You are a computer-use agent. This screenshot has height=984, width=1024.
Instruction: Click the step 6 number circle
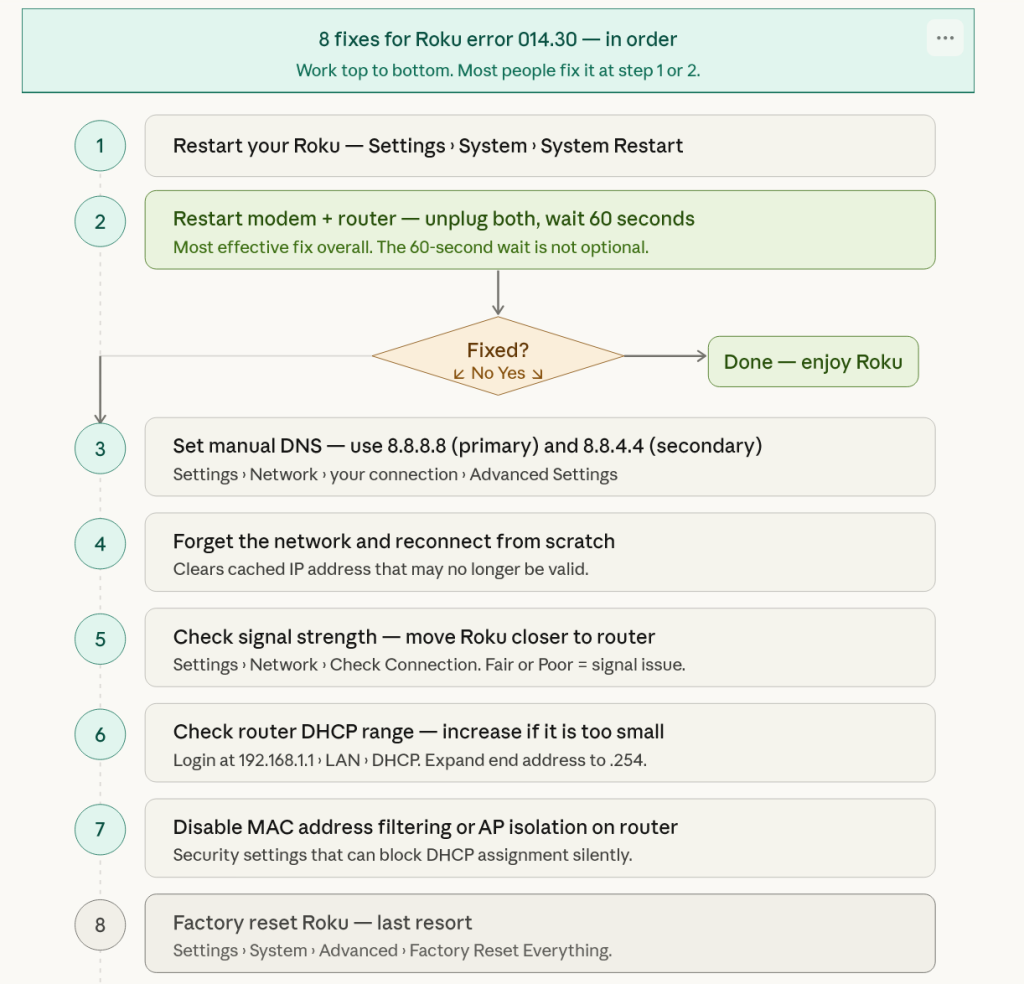100,735
